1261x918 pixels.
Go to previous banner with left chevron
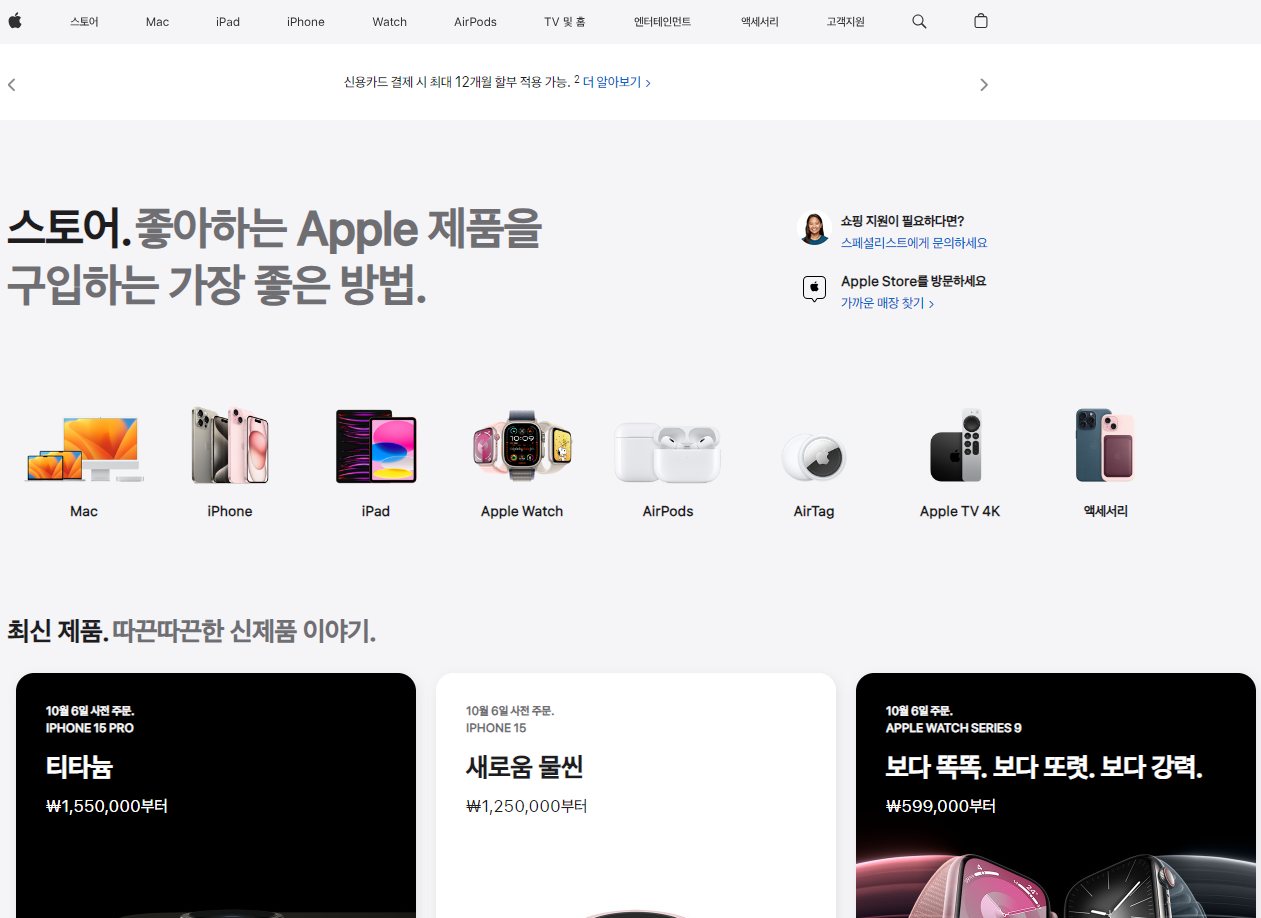12,84
